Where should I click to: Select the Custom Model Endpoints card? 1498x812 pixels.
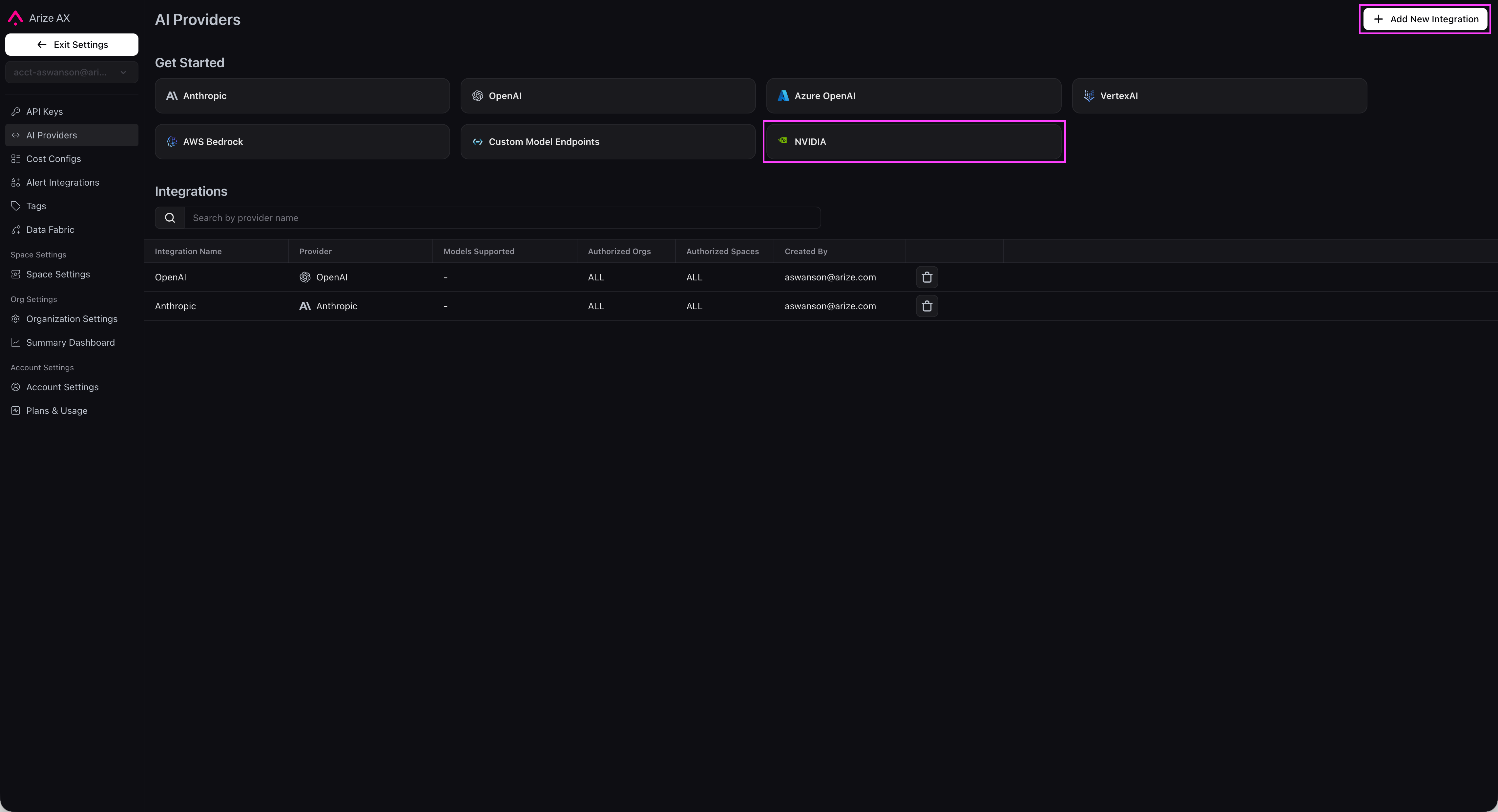[608, 142]
